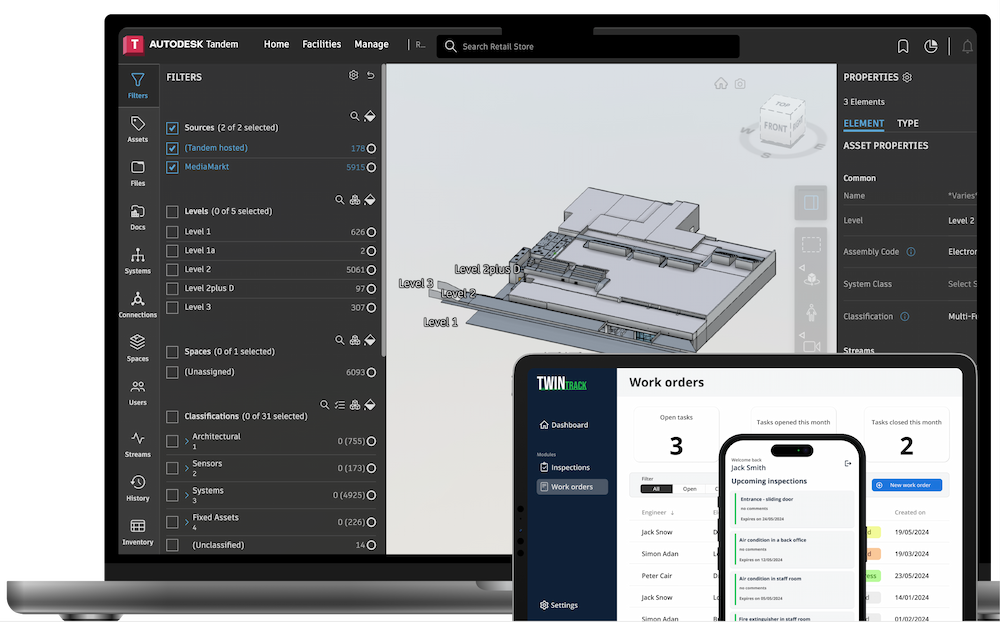Screen dimensions: 1000x622
Task: Open Dashboard in TwinTrack tablet sidebar
Action: [x=564, y=425]
